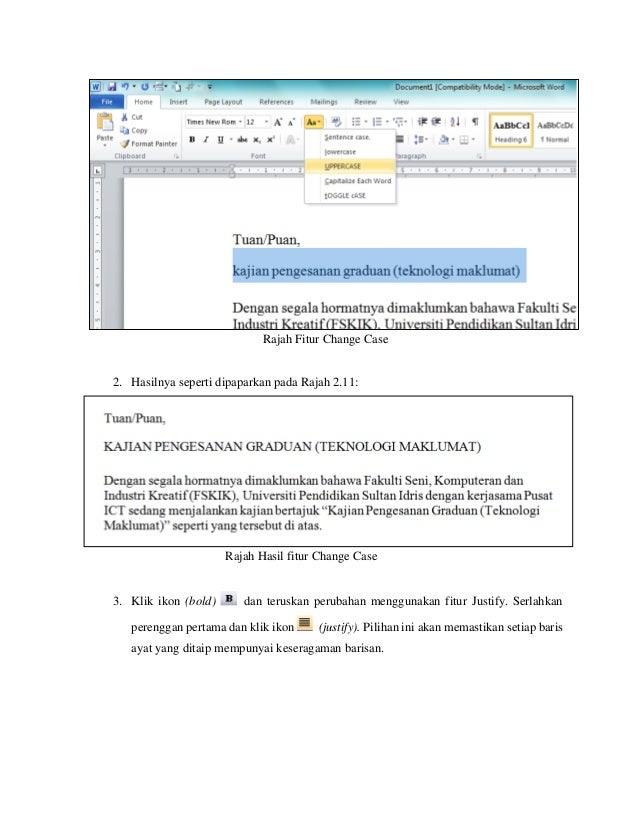The image size is (638, 826).
Task: Open the Change Case Aa dropdown button
Action: point(313,122)
